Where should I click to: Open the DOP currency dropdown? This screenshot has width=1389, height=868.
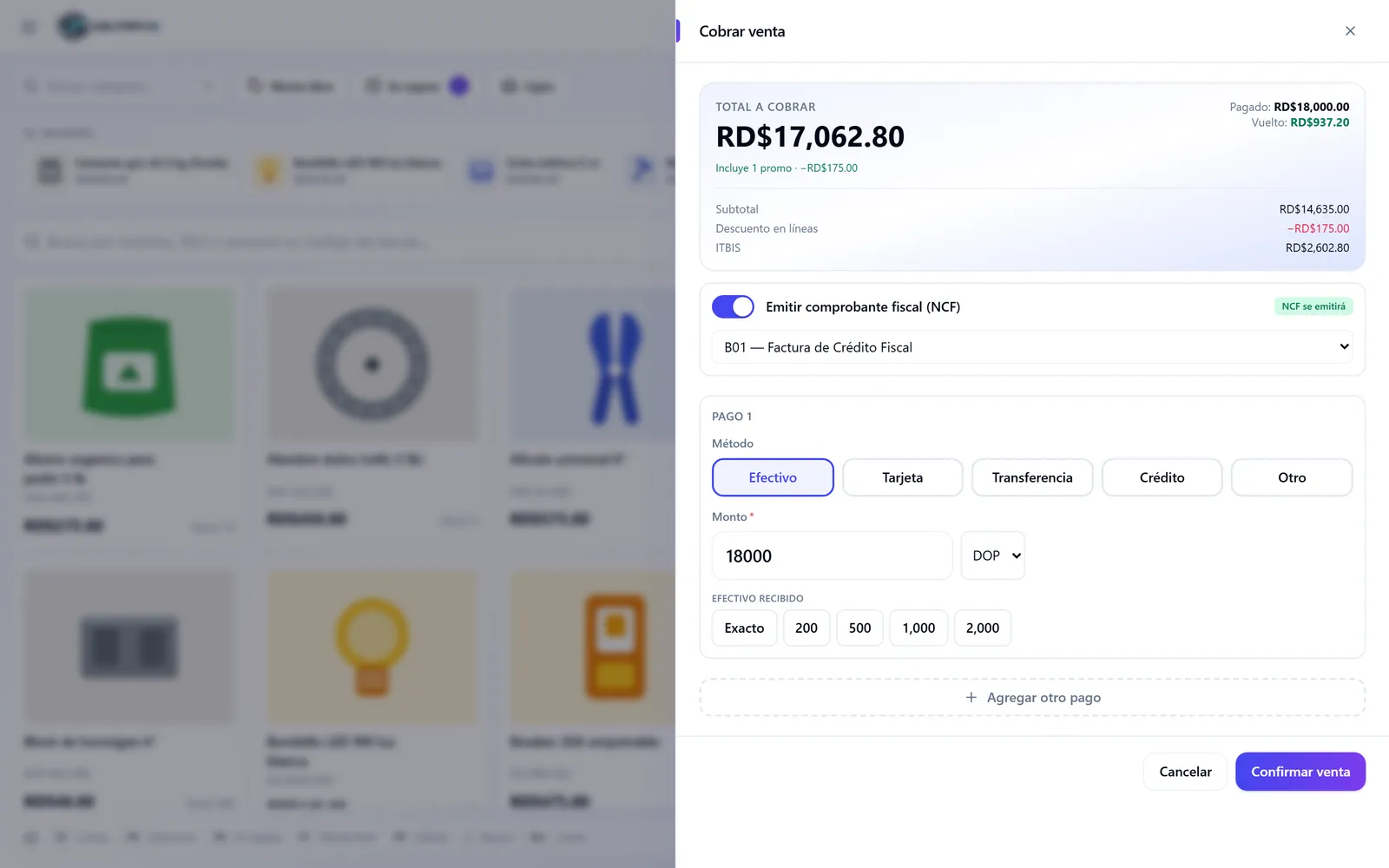tap(992, 556)
